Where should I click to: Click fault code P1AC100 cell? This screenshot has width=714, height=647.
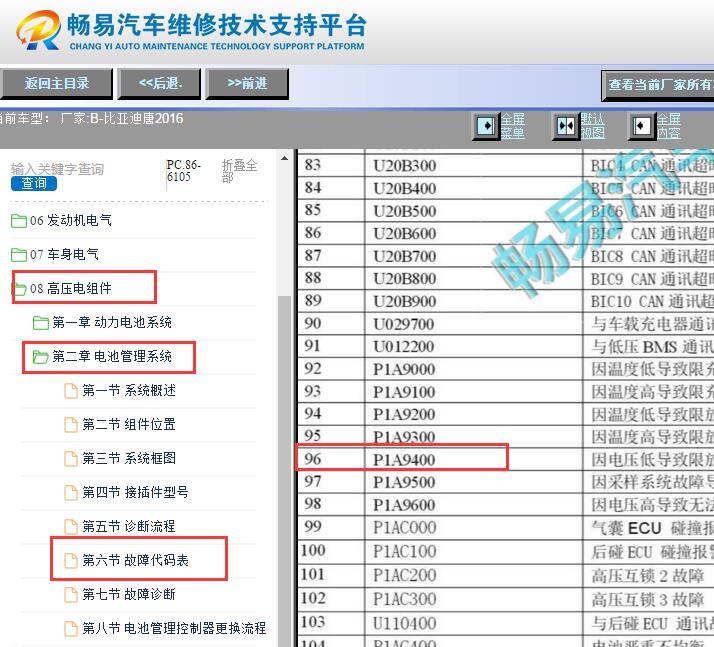474,552
